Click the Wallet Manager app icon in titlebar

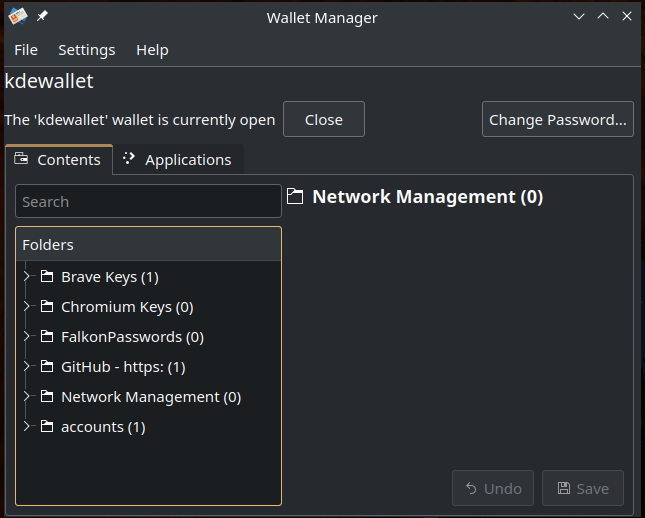coord(18,16)
